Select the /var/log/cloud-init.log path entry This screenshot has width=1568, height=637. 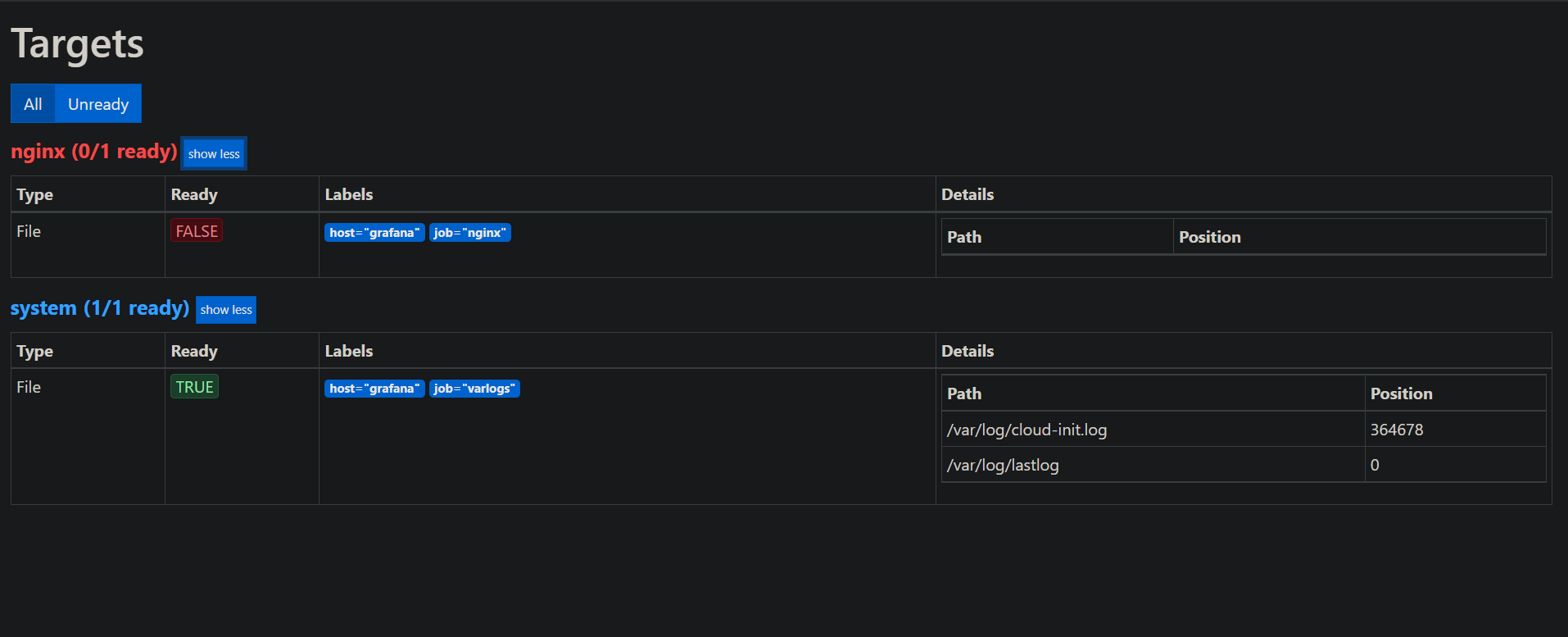pyautogui.click(x=1026, y=429)
